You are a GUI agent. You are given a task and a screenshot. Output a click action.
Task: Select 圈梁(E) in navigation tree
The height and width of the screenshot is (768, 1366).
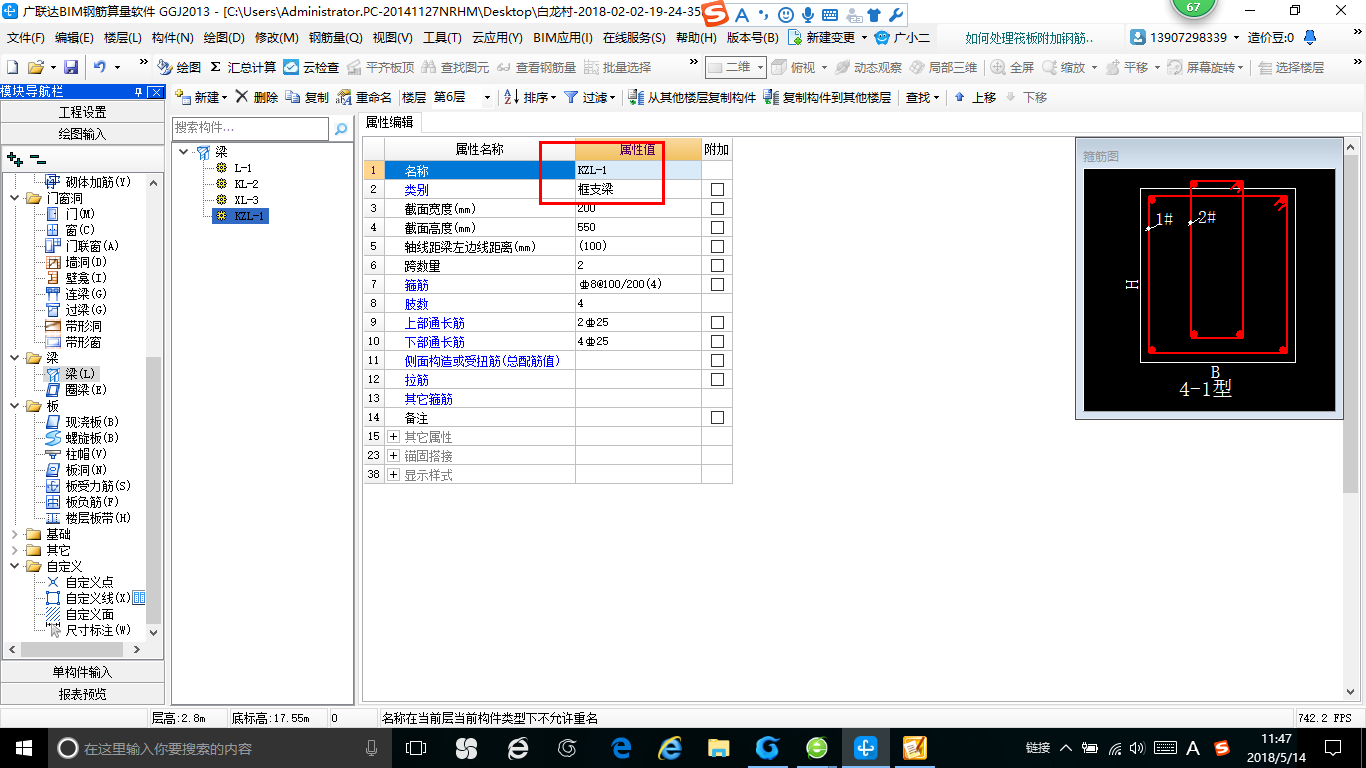tap(86, 390)
